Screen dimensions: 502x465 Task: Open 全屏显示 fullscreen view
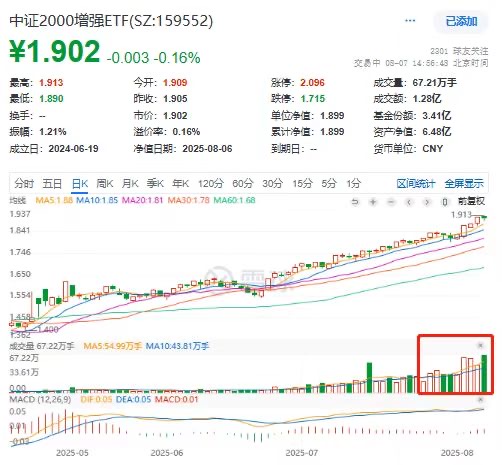coord(464,183)
